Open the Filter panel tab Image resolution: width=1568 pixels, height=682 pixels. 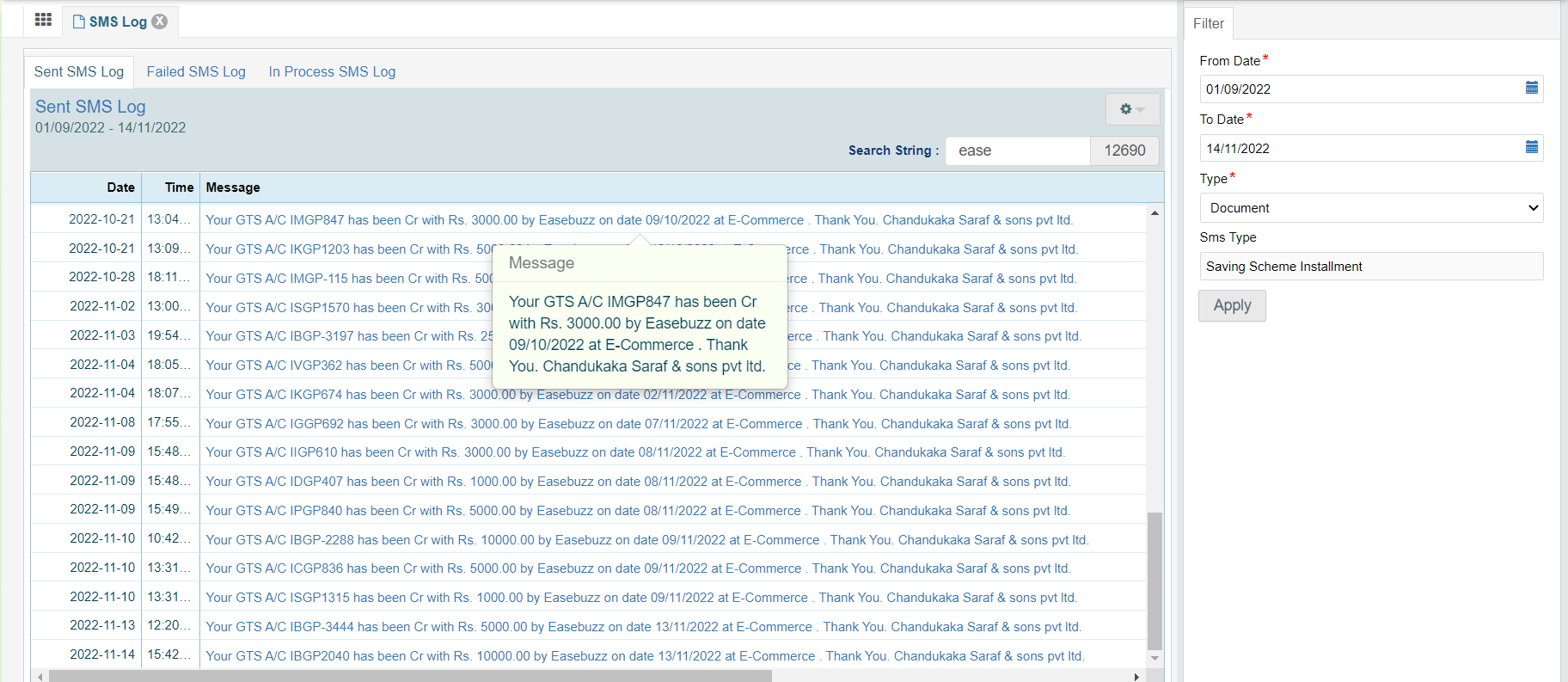click(x=1208, y=23)
